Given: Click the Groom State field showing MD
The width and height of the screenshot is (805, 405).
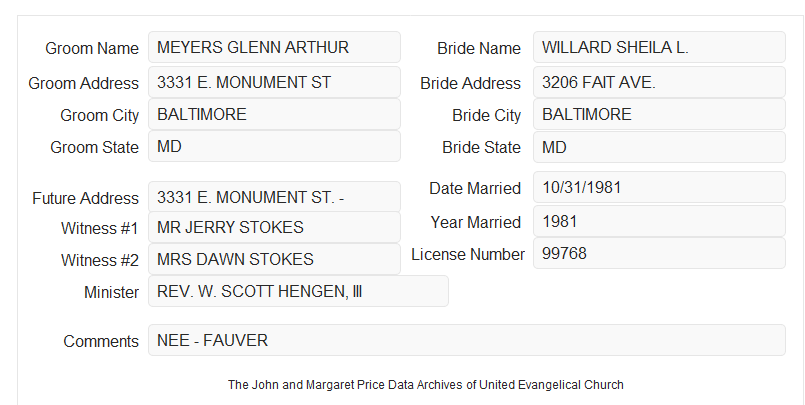Looking at the screenshot, I should (274, 146).
